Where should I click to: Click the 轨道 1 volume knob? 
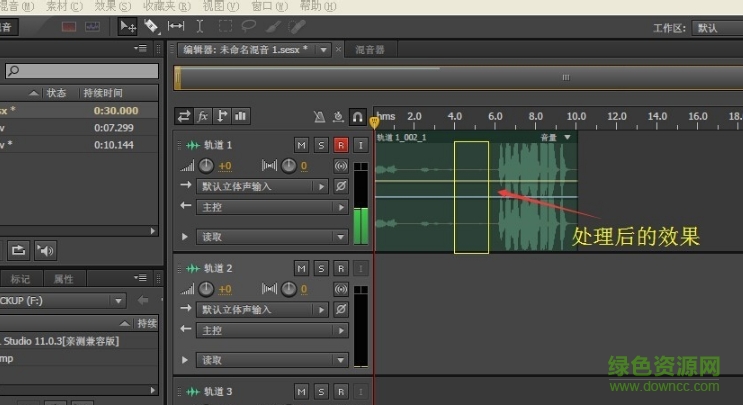(x=206, y=166)
